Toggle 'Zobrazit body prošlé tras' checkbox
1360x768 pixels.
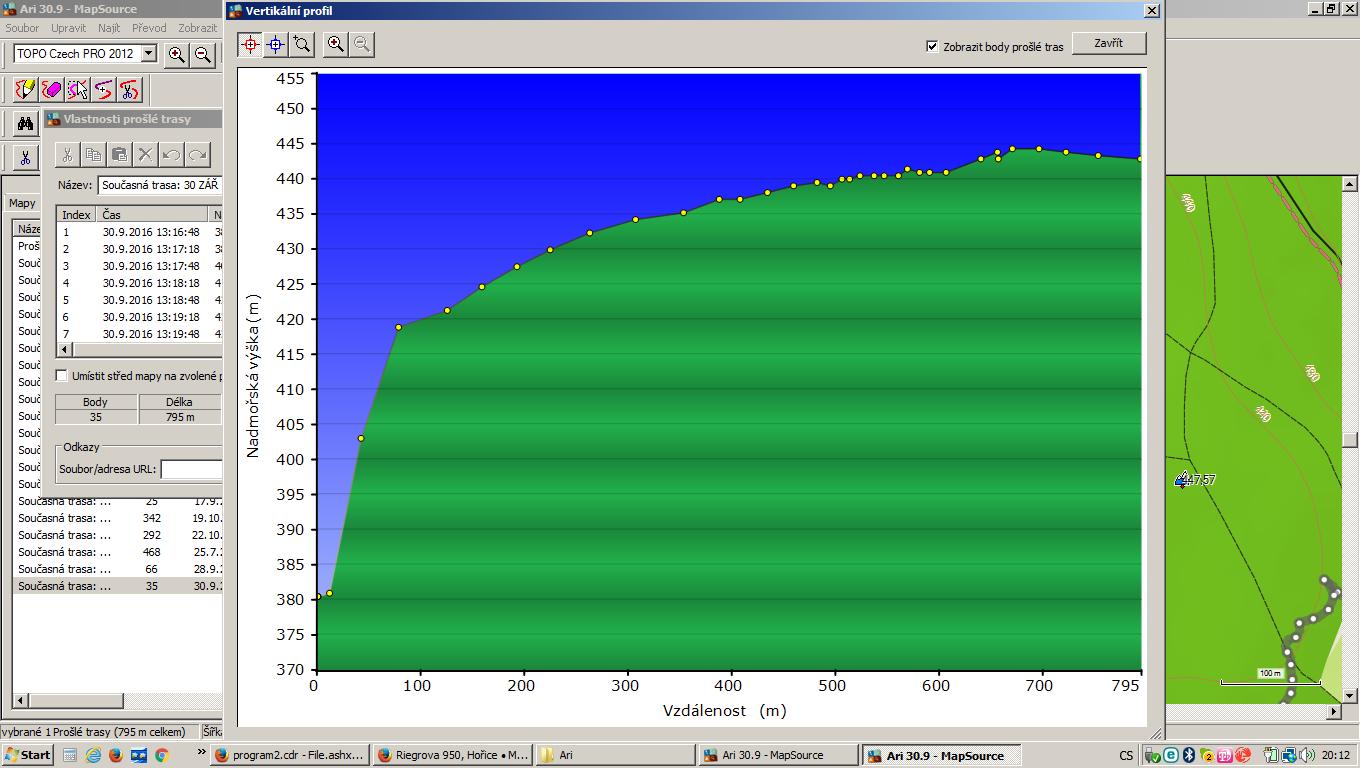click(932, 46)
